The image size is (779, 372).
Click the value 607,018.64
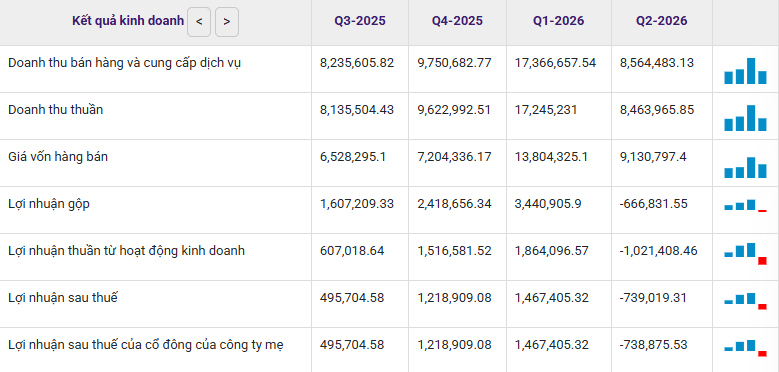coord(352,251)
